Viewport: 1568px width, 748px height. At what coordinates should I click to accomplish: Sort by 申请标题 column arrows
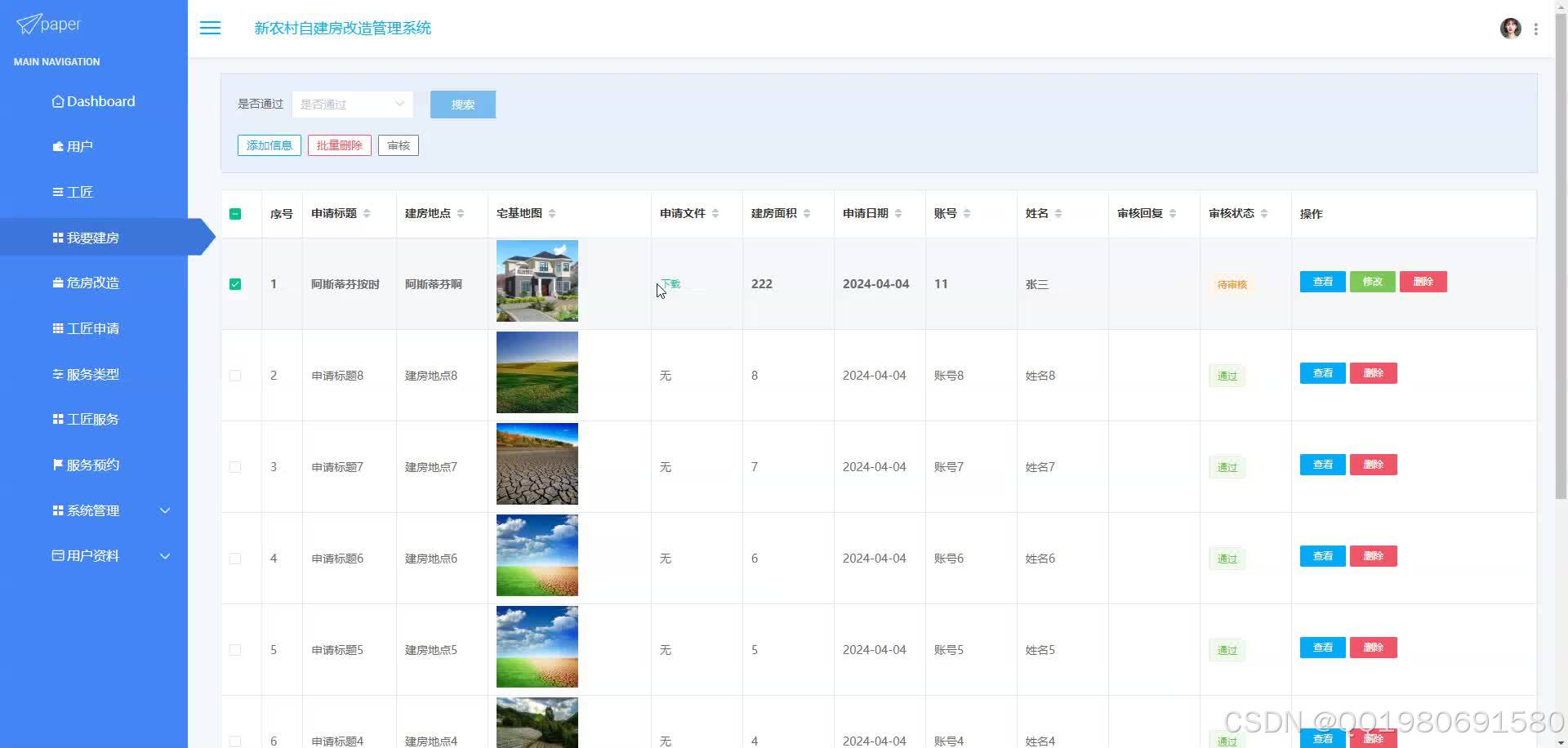pos(367,213)
